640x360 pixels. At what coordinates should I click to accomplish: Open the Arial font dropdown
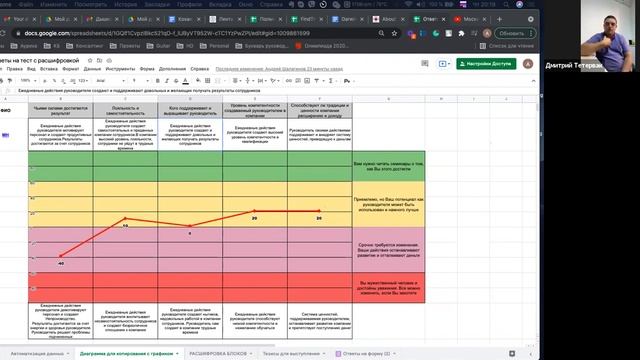point(111,81)
